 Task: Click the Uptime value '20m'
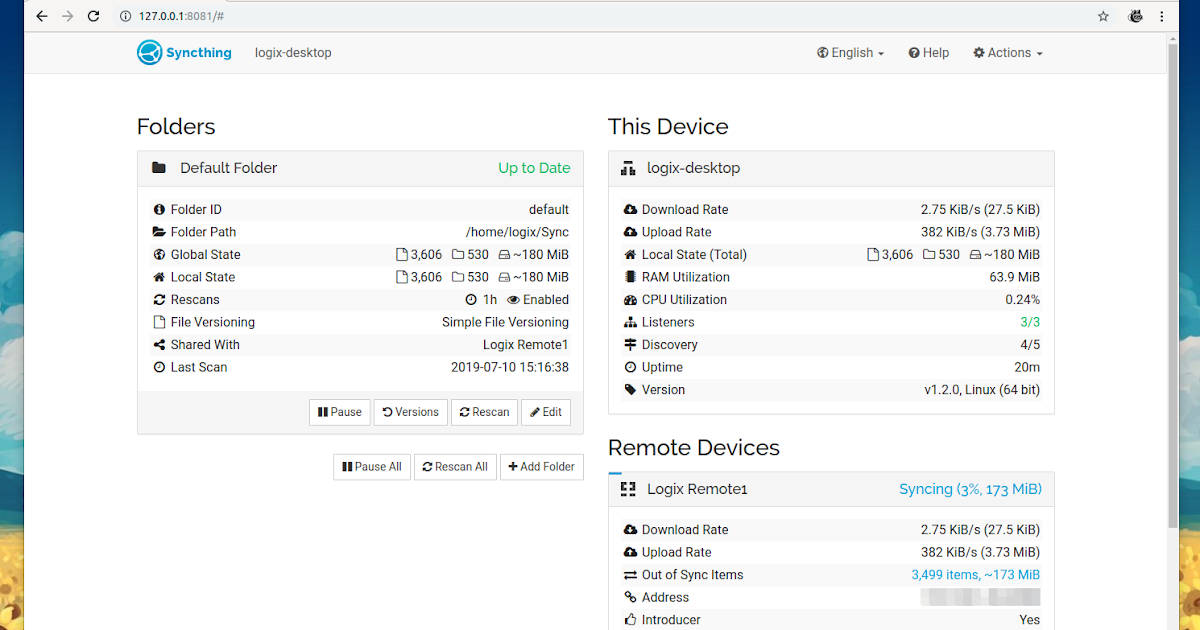(x=1027, y=367)
